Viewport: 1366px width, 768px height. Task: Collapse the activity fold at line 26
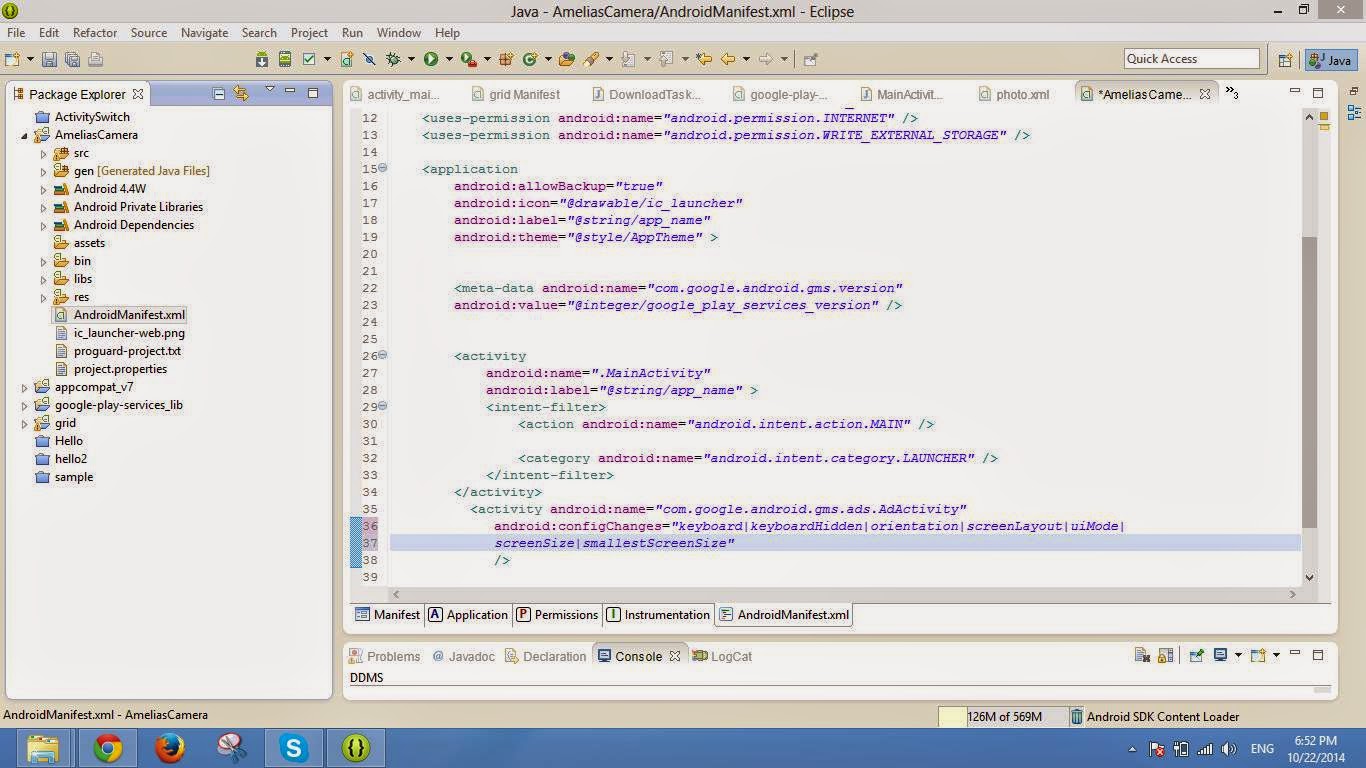pos(383,355)
